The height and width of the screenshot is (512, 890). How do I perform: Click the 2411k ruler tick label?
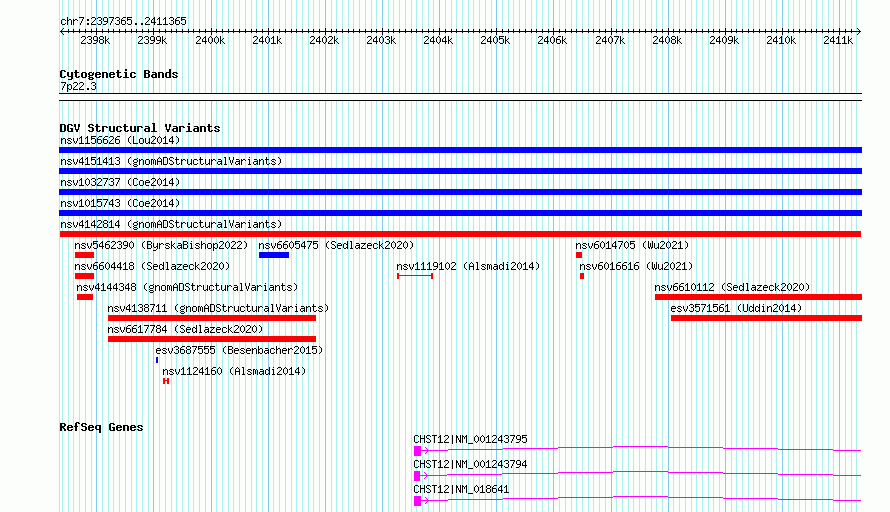838,40
